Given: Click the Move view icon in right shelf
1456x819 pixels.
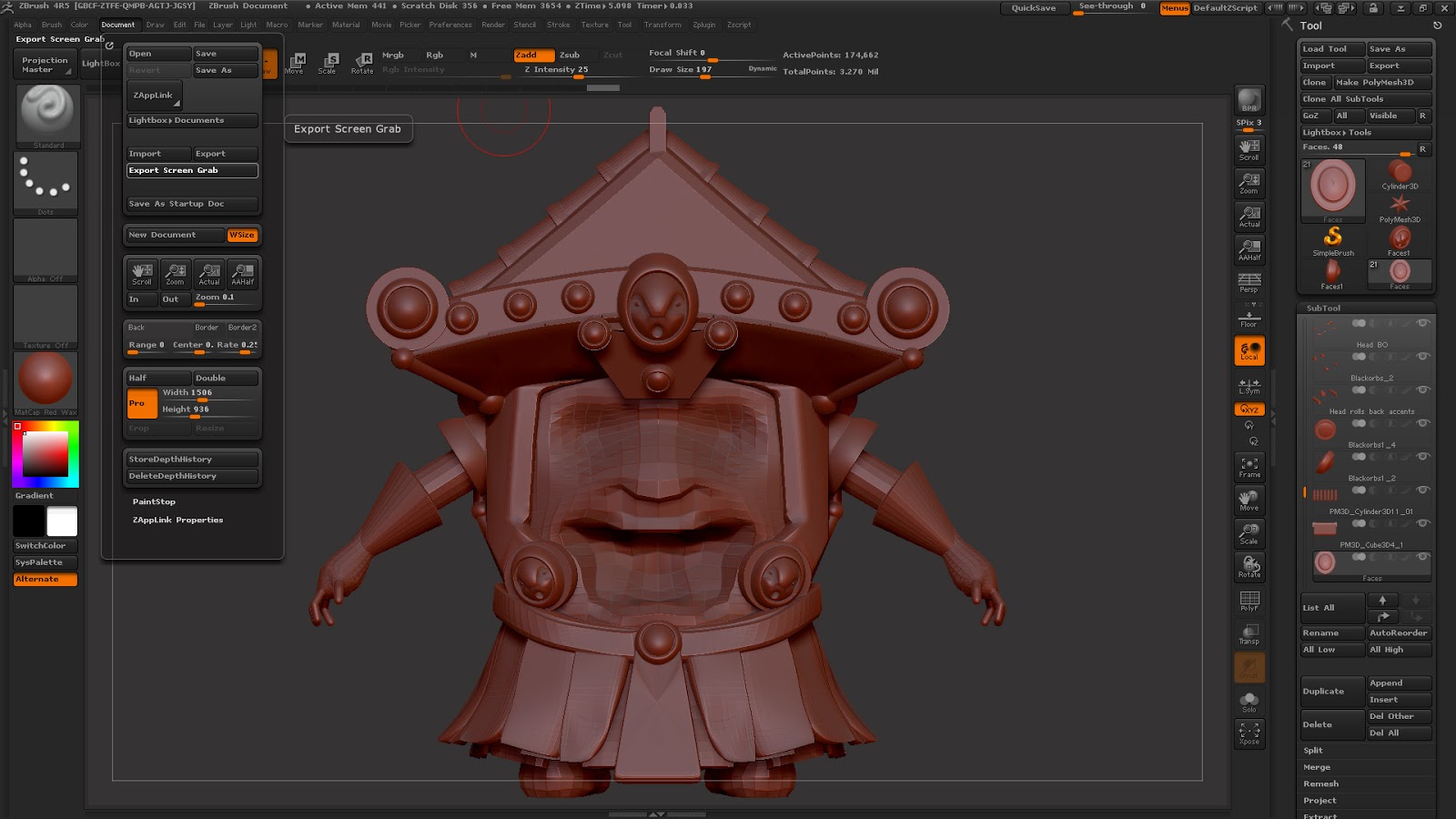Looking at the screenshot, I should 1249,500.
